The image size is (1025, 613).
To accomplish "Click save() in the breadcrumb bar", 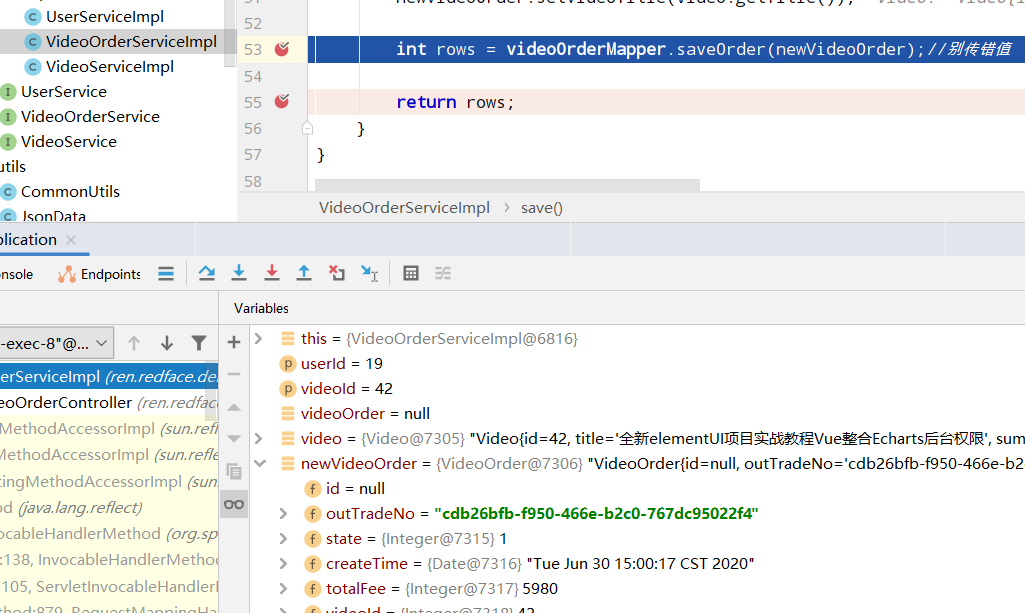I will [x=541, y=207].
